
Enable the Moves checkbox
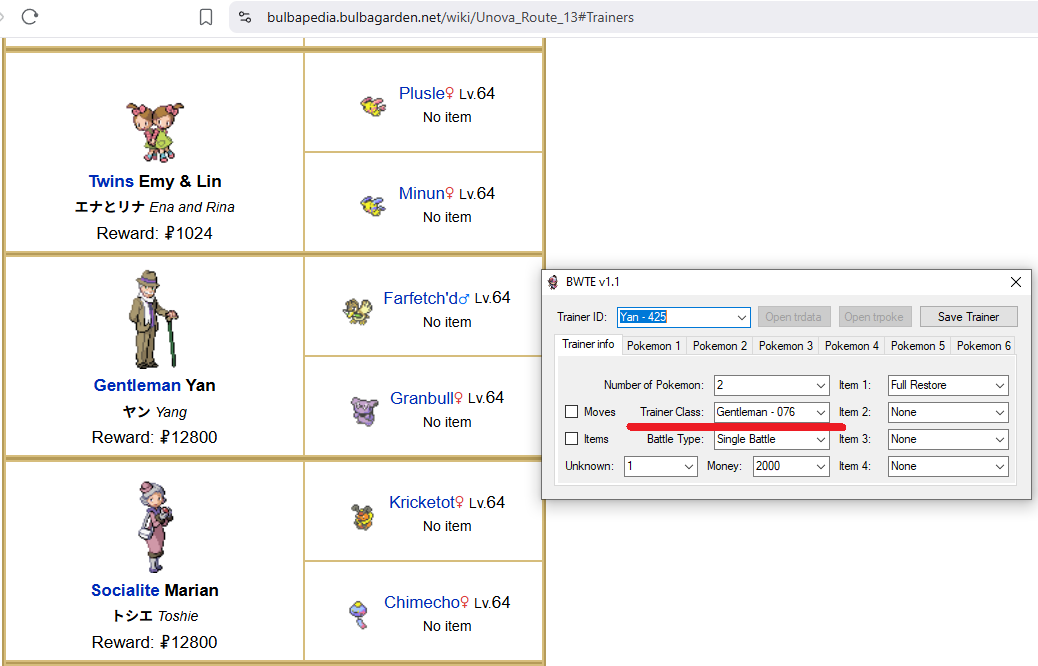[572, 412]
